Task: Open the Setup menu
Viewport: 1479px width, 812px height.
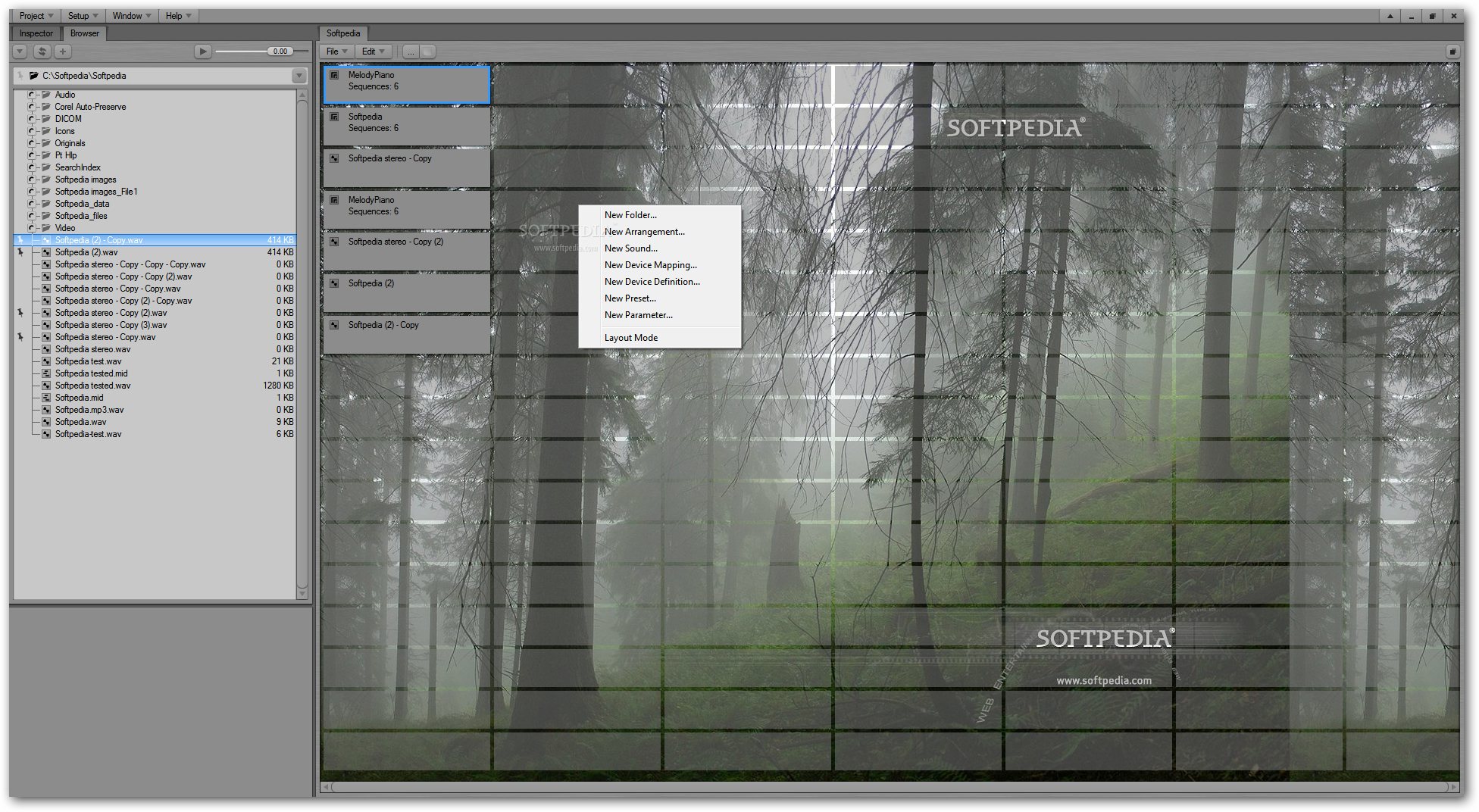Action: coord(83,16)
